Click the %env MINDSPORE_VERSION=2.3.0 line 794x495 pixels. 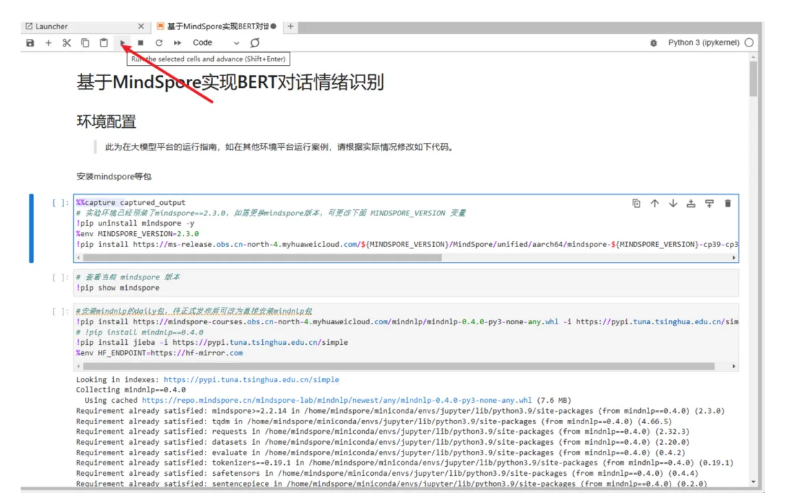(137, 234)
